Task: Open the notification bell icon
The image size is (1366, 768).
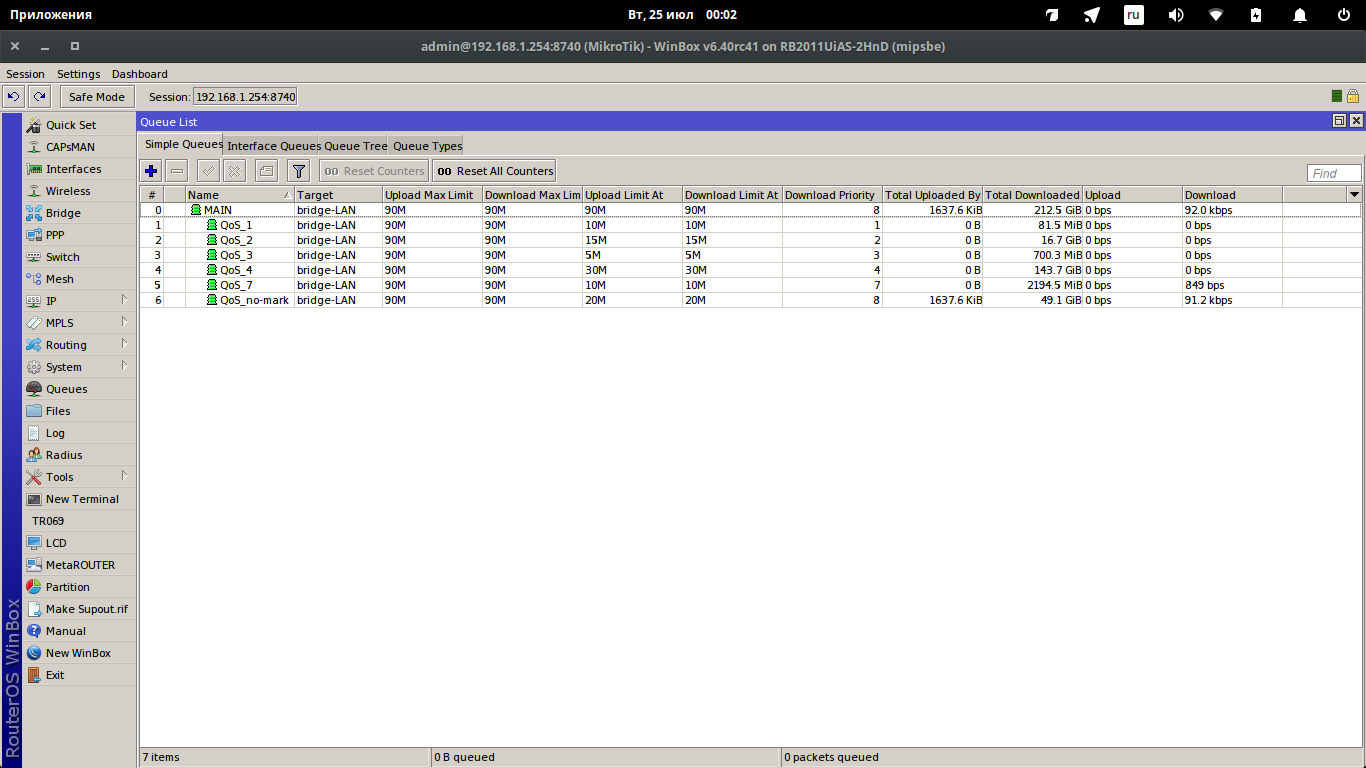Action: point(1300,15)
